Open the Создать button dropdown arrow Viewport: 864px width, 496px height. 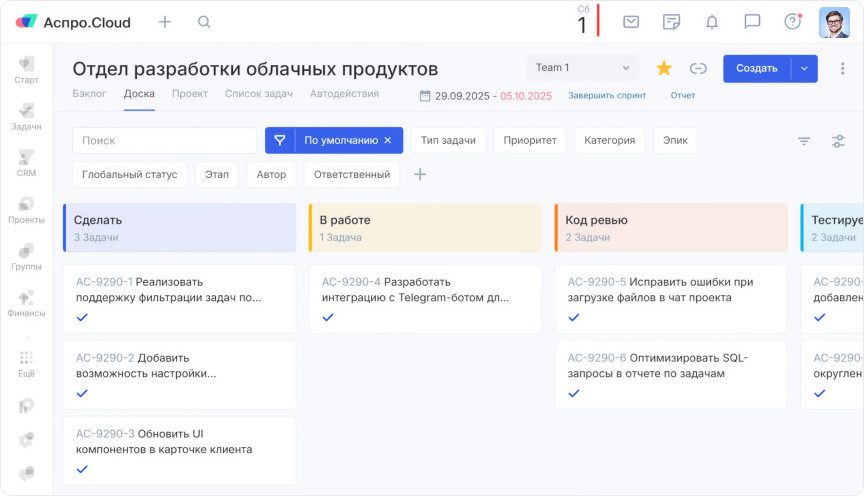[805, 68]
